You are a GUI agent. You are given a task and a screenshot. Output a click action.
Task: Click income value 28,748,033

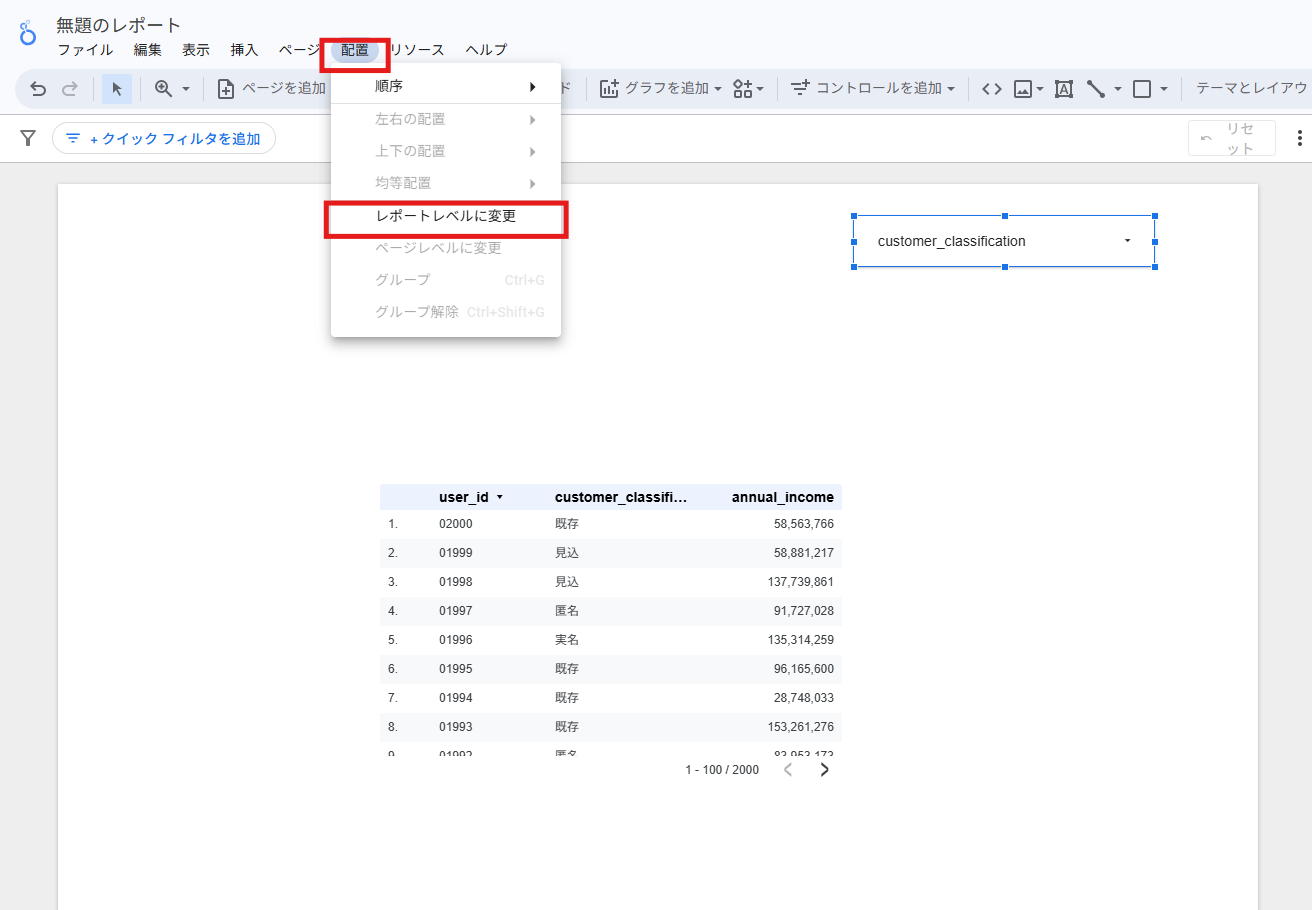pyautogui.click(x=804, y=698)
